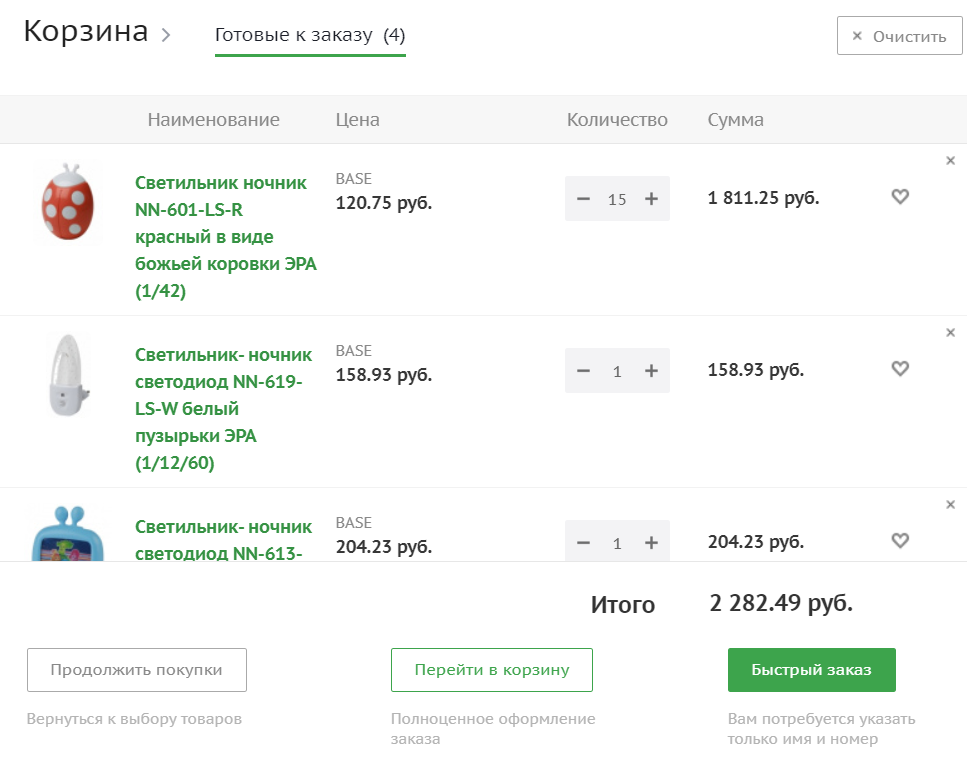Click the "Очистить" button to clear cart
Image resolution: width=967 pixels, height=759 pixels.
pos(899,37)
